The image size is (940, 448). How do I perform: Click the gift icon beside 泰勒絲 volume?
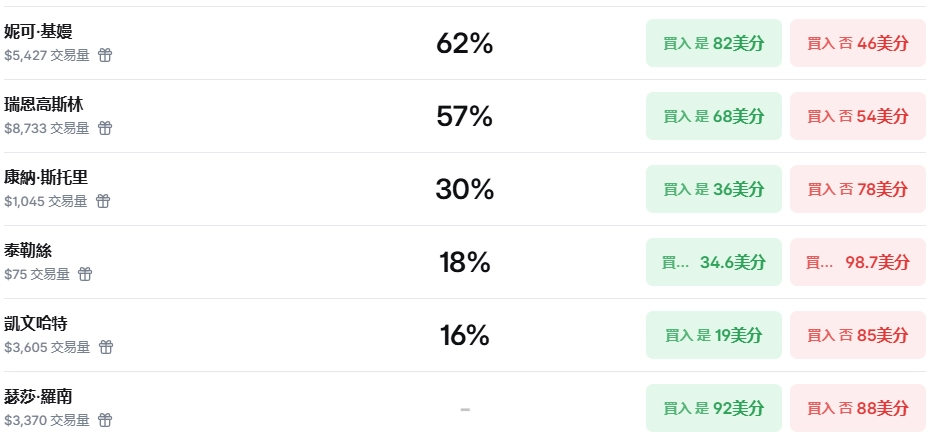coord(85,274)
